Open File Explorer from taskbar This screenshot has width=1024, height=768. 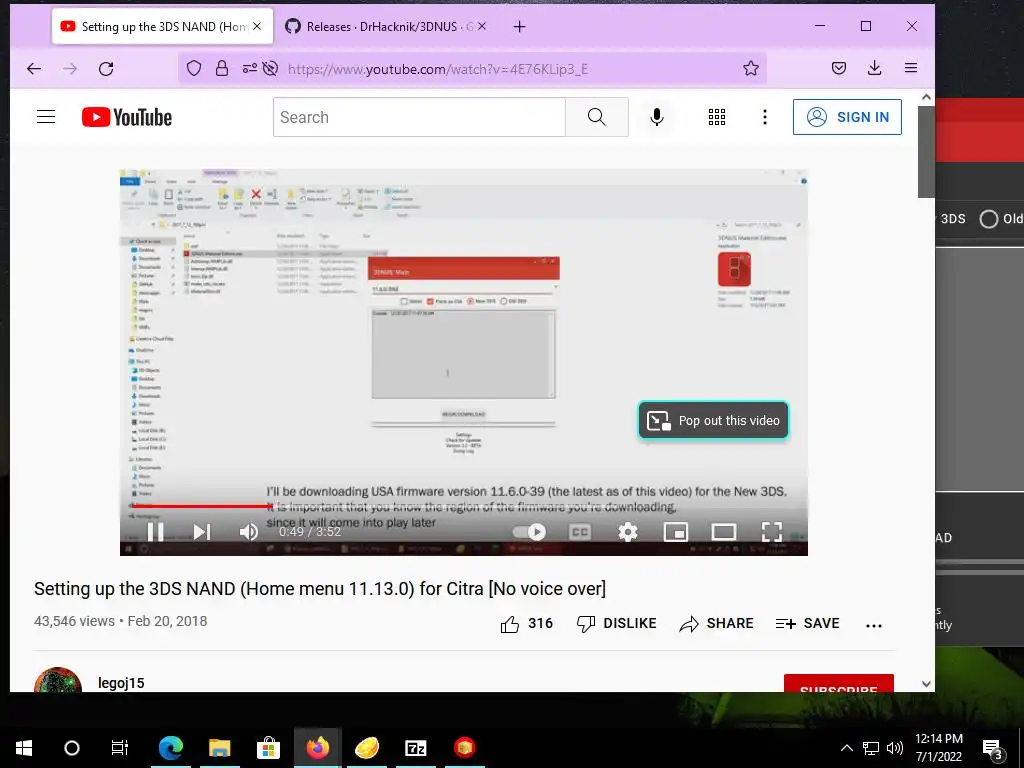219,748
